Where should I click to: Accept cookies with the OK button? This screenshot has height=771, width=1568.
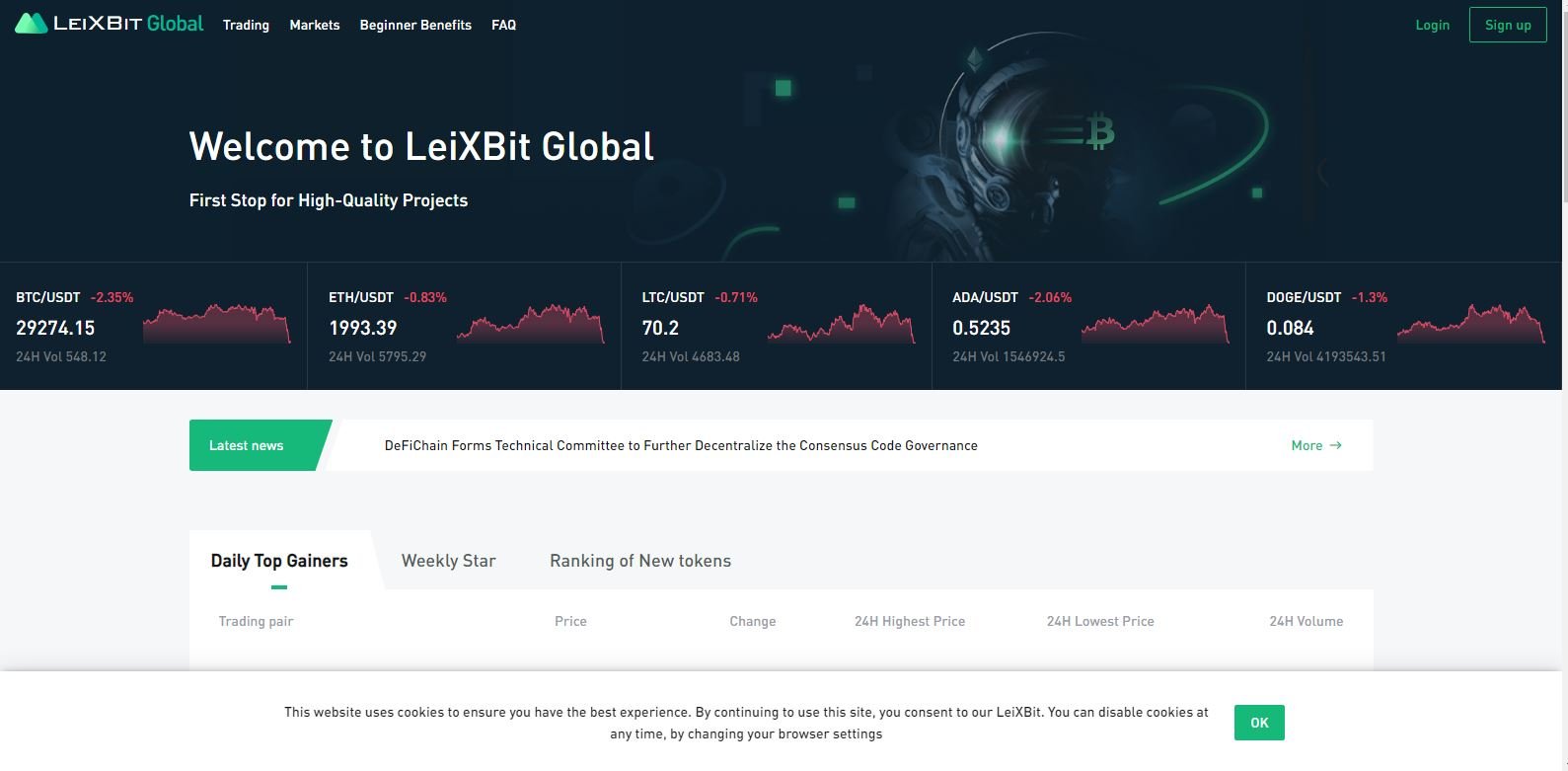coord(1259,723)
